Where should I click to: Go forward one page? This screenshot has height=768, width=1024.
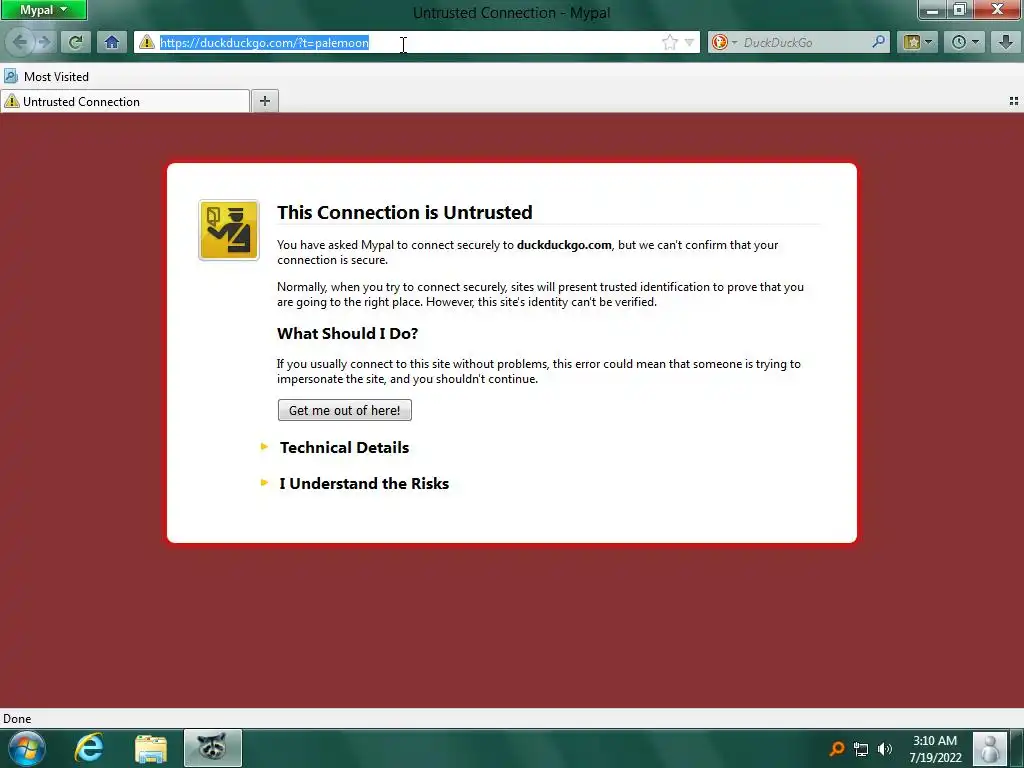[44, 42]
